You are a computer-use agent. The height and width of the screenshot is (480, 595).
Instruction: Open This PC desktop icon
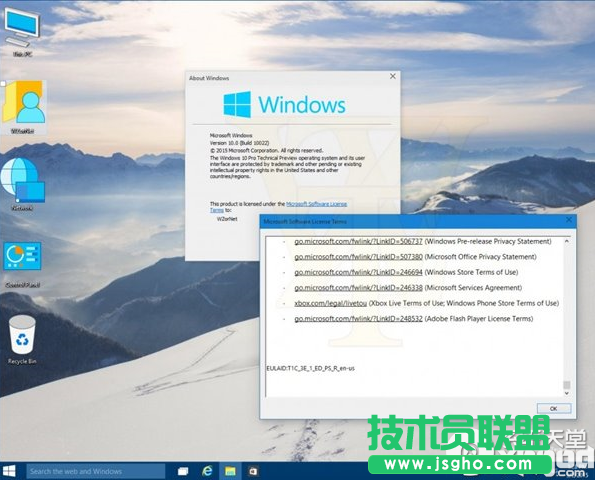click(x=22, y=32)
